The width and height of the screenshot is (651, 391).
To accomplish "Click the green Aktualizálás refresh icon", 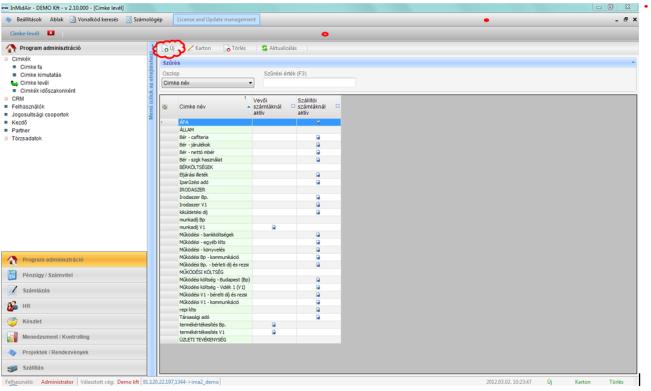I will pyautogui.click(x=264, y=48).
